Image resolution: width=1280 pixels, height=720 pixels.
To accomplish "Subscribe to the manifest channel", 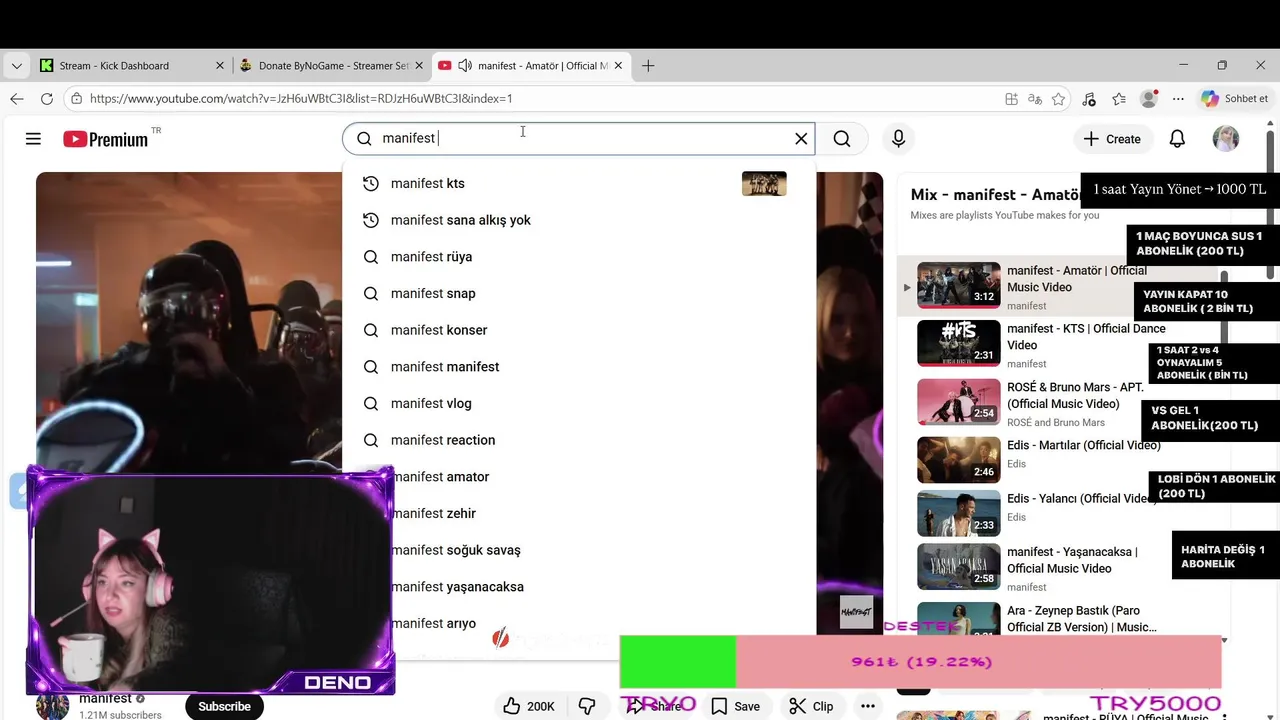I will click(224, 706).
